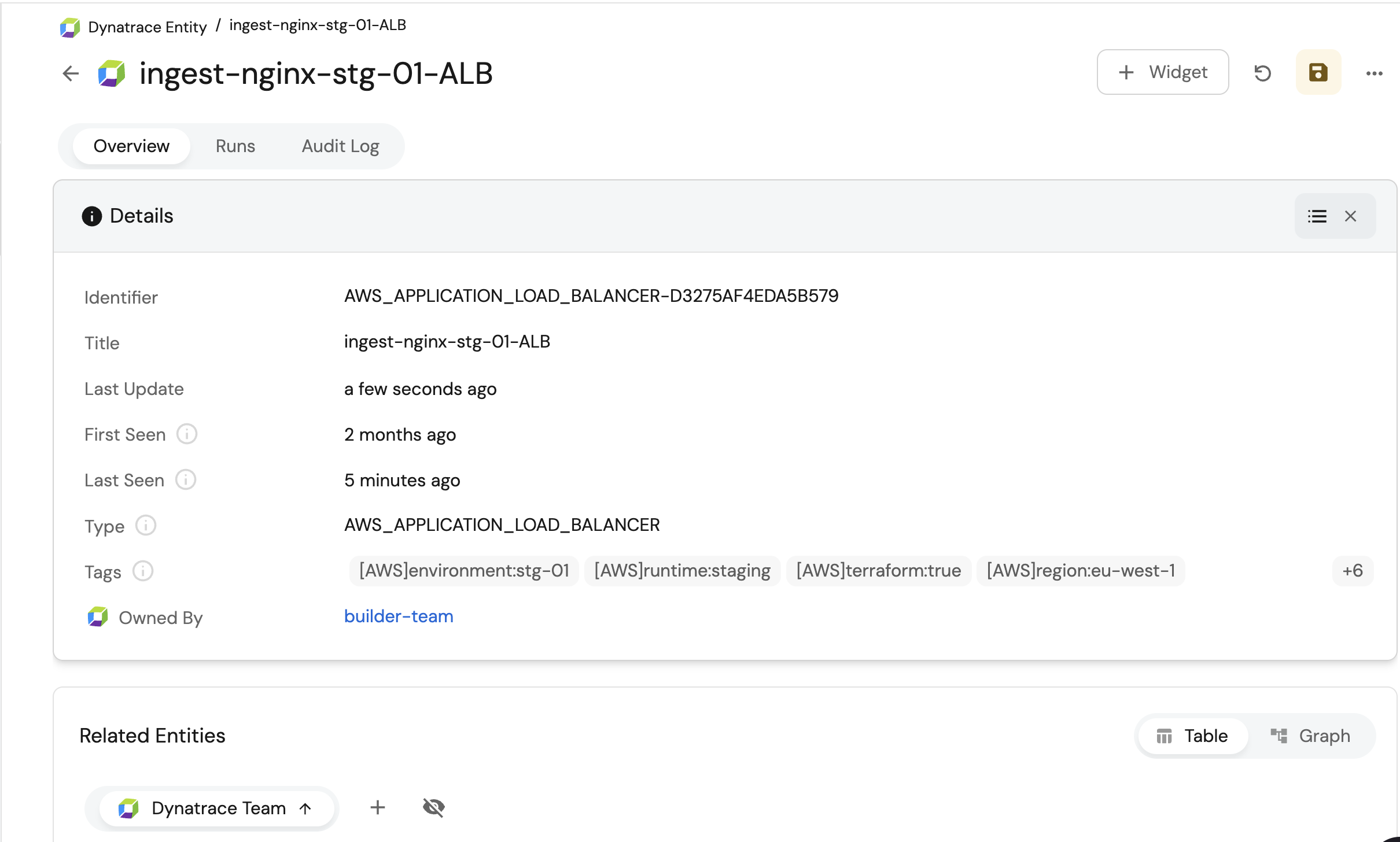The image size is (1400, 842).
Task: Click the info icon next to First Seen
Action: tap(187, 434)
